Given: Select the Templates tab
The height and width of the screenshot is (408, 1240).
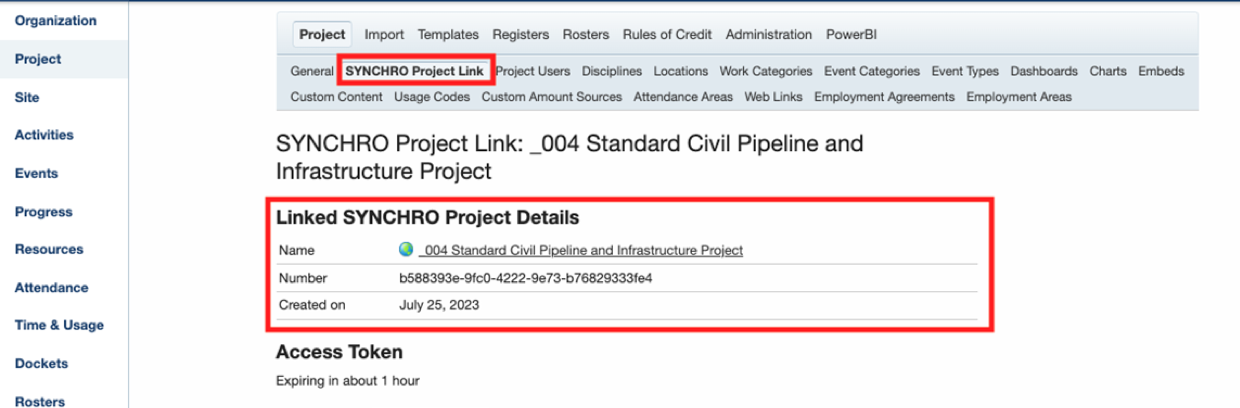Looking at the screenshot, I should point(448,35).
